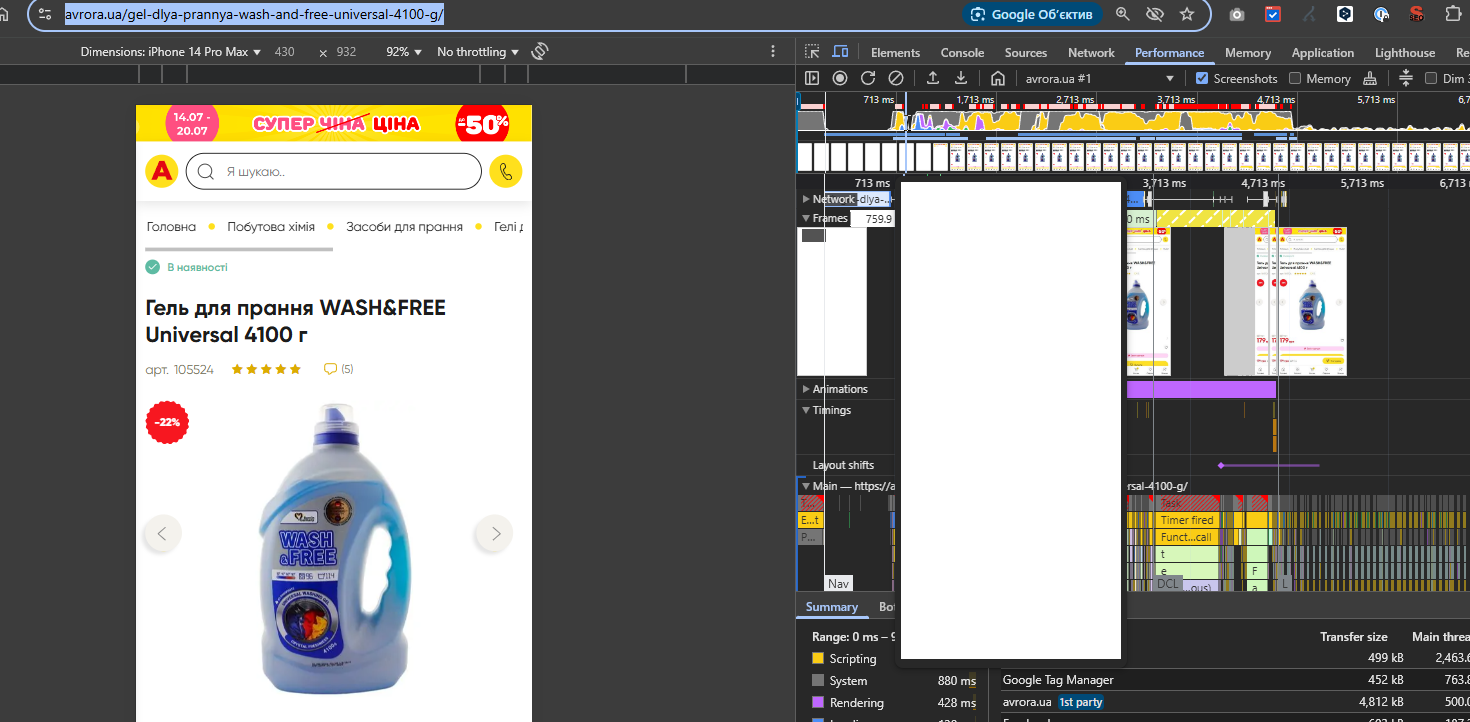Click the Layout shifts track label

point(843,465)
